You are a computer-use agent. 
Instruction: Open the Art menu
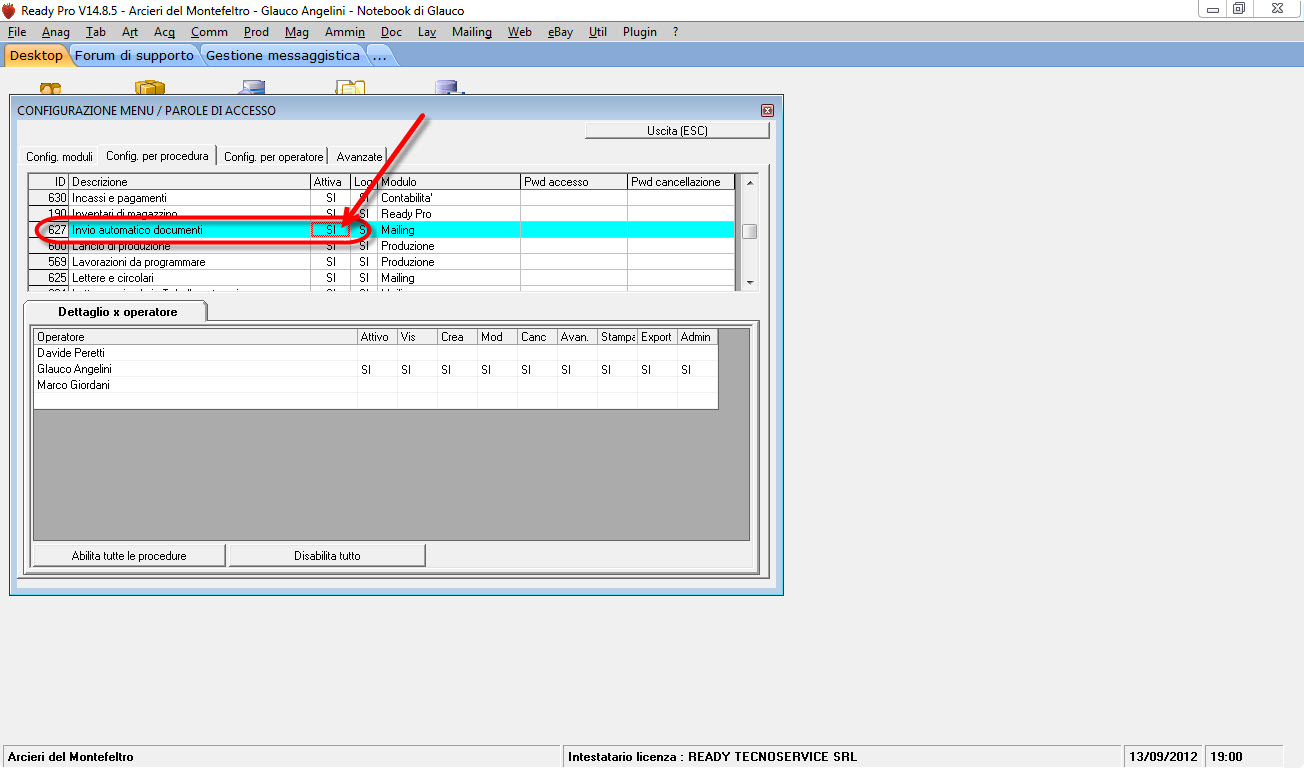tap(130, 32)
